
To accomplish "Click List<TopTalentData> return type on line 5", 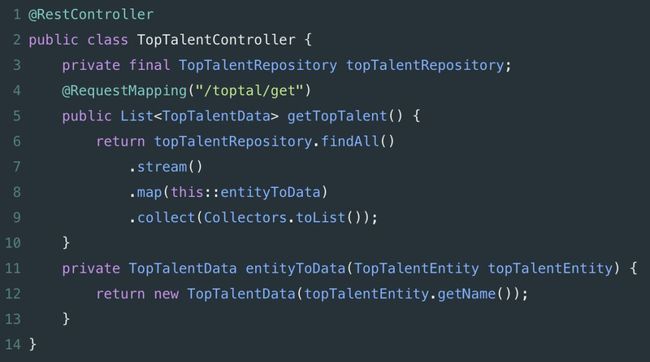I will pos(199,116).
